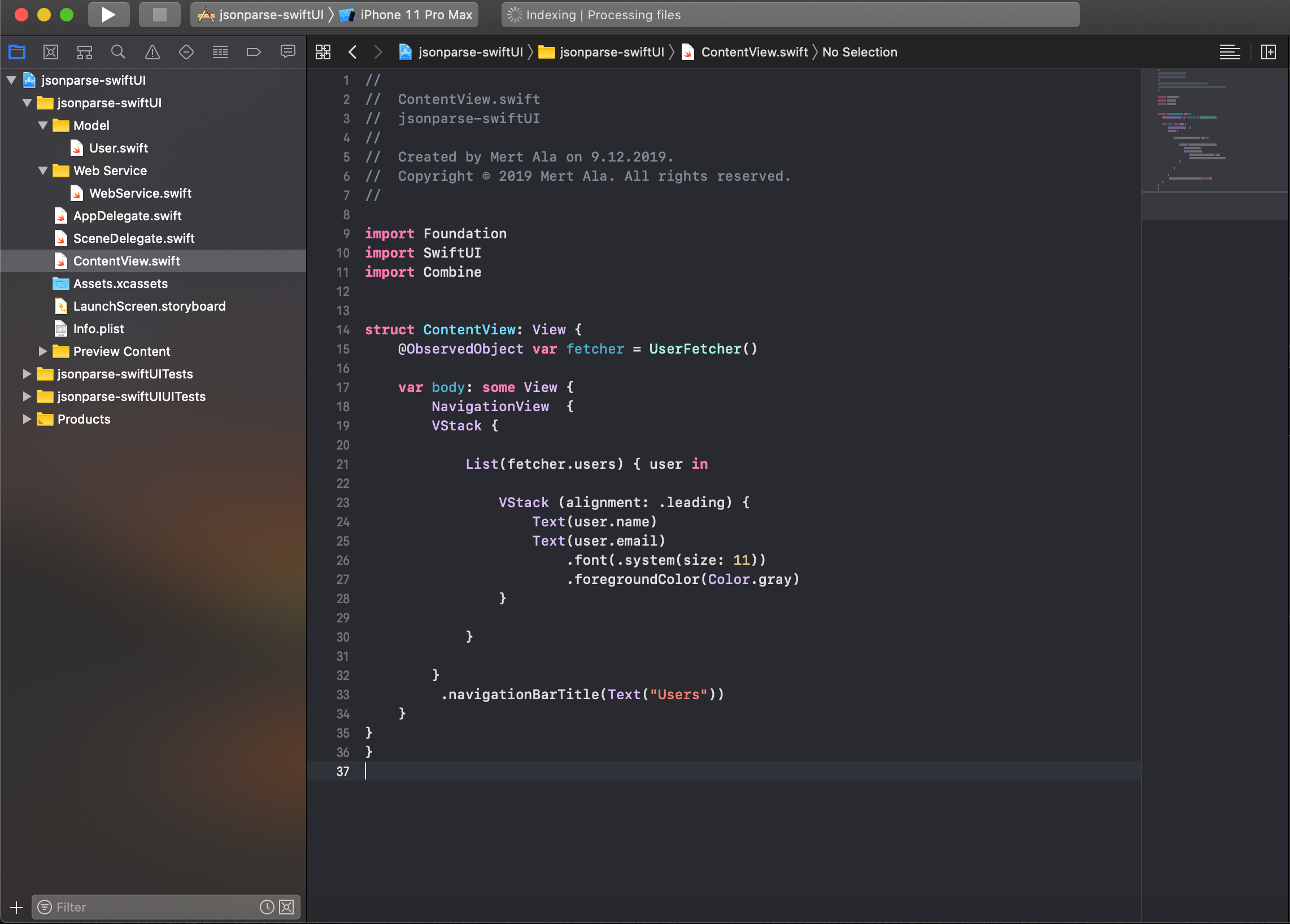Open WebService.swift file

click(x=140, y=193)
